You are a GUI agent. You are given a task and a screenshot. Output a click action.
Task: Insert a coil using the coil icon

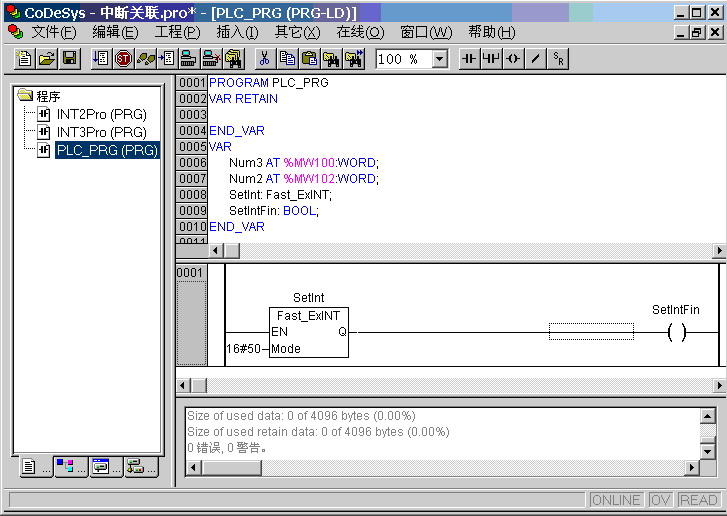click(x=513, y=58)
